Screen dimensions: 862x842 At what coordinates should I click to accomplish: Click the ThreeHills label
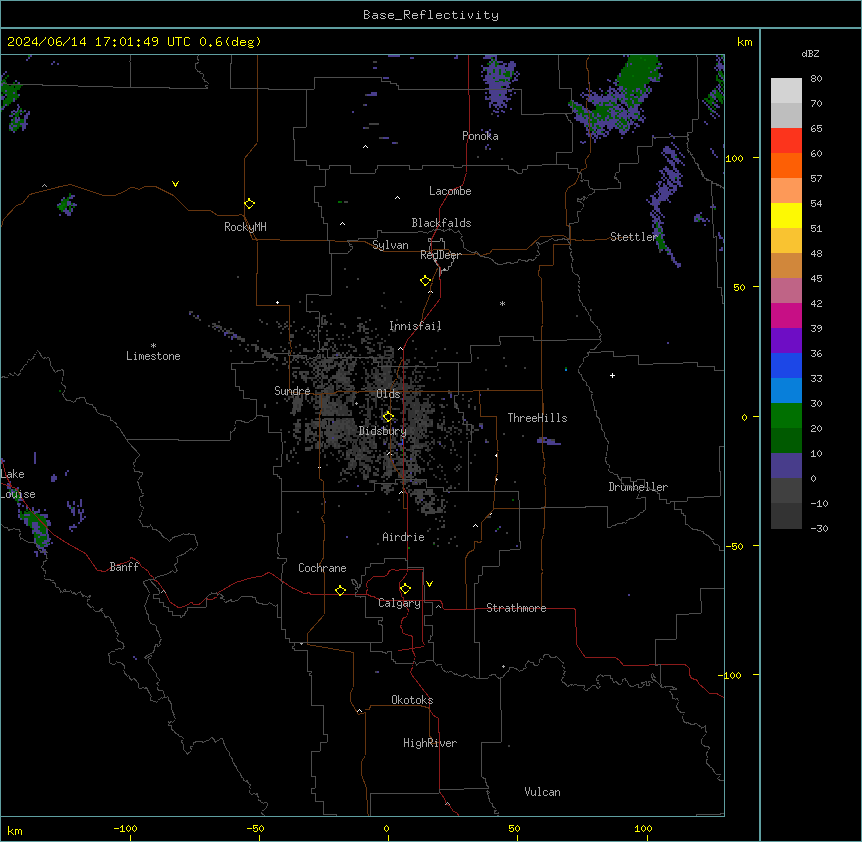pyautogui.click(x=537, y=418)
